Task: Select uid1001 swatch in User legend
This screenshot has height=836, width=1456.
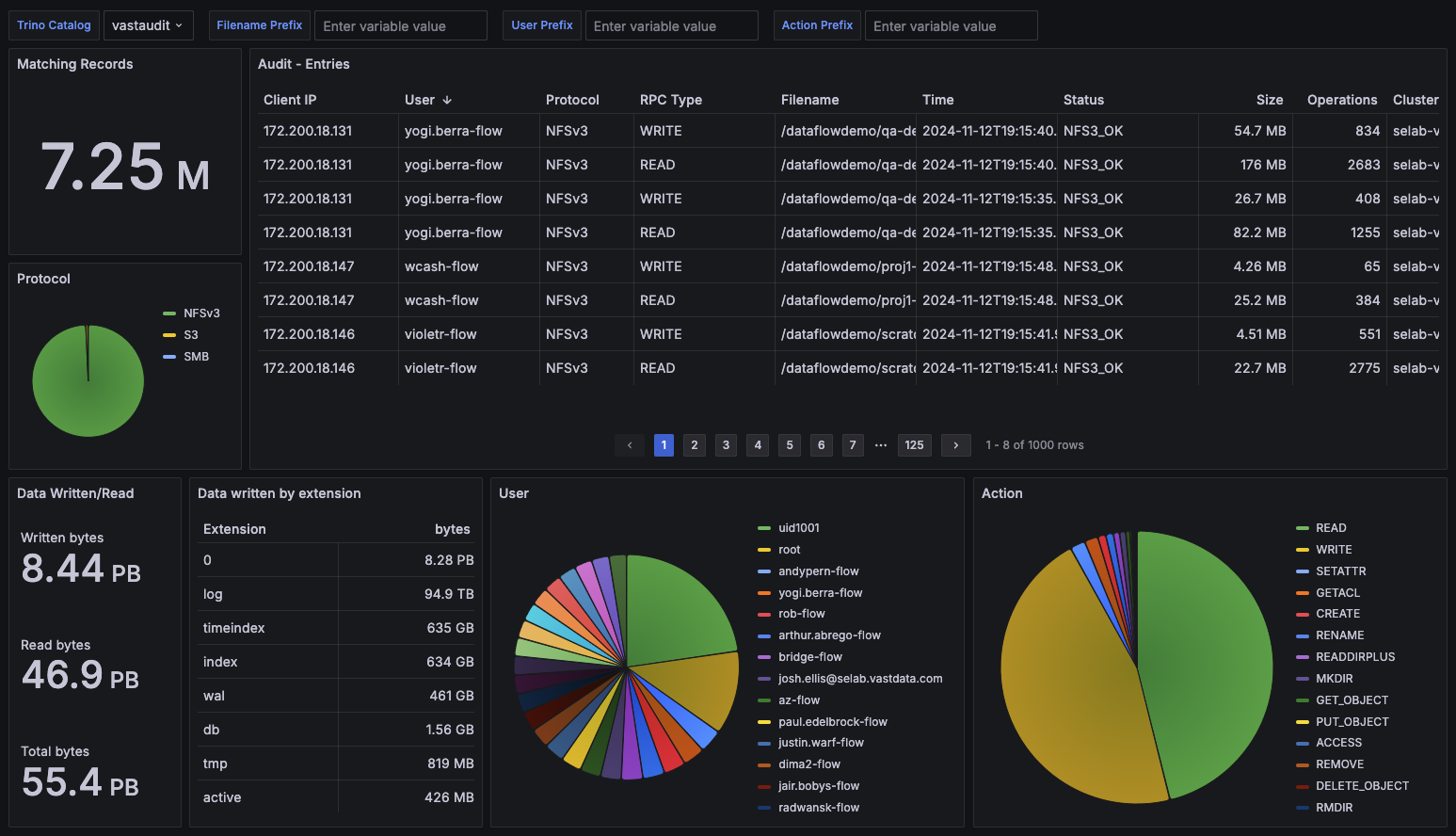Action: click(x=764, y=528)
